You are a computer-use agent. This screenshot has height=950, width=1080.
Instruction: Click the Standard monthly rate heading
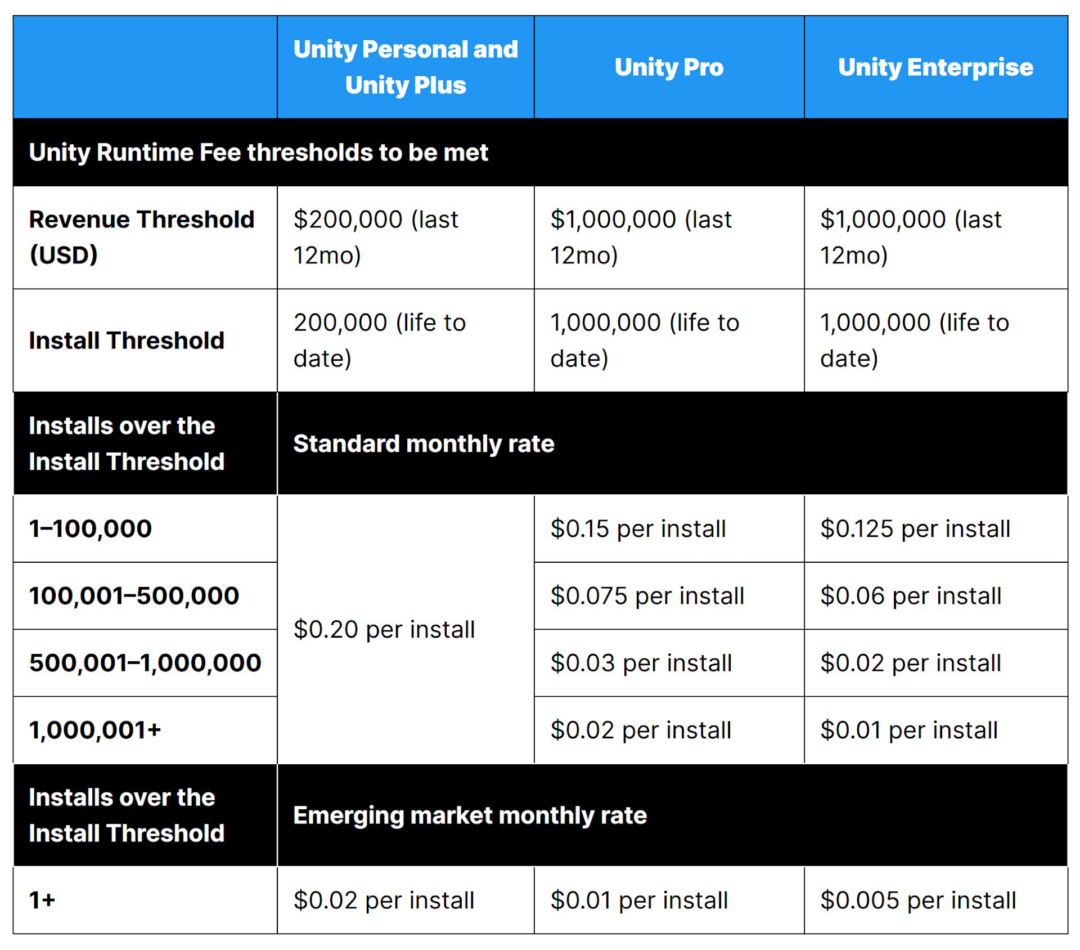point(423,443)
